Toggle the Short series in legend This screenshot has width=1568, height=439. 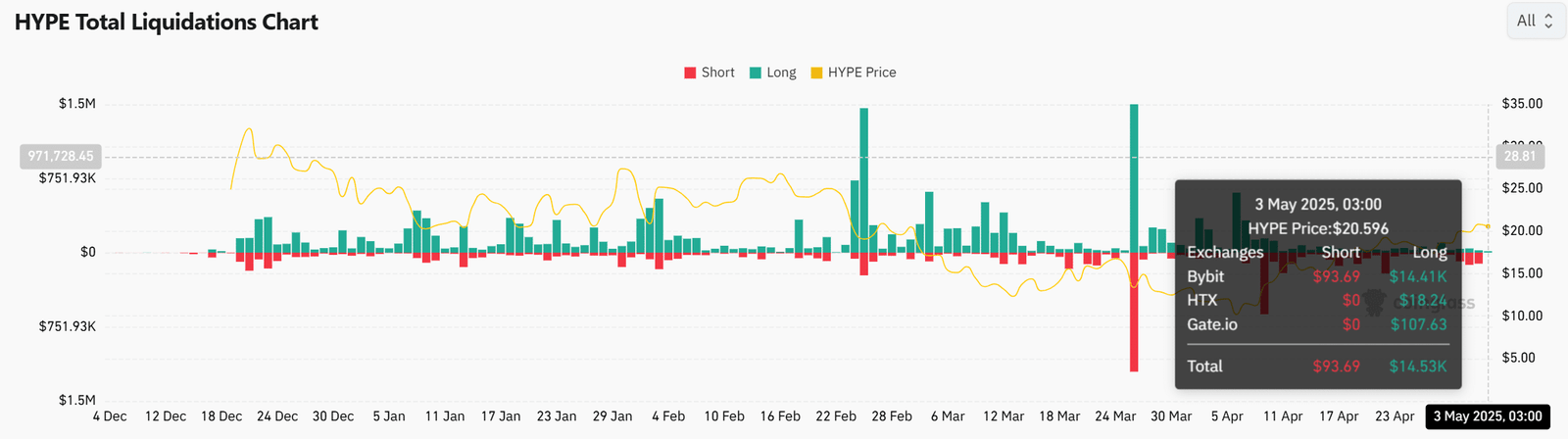click(x=710, y=73)
